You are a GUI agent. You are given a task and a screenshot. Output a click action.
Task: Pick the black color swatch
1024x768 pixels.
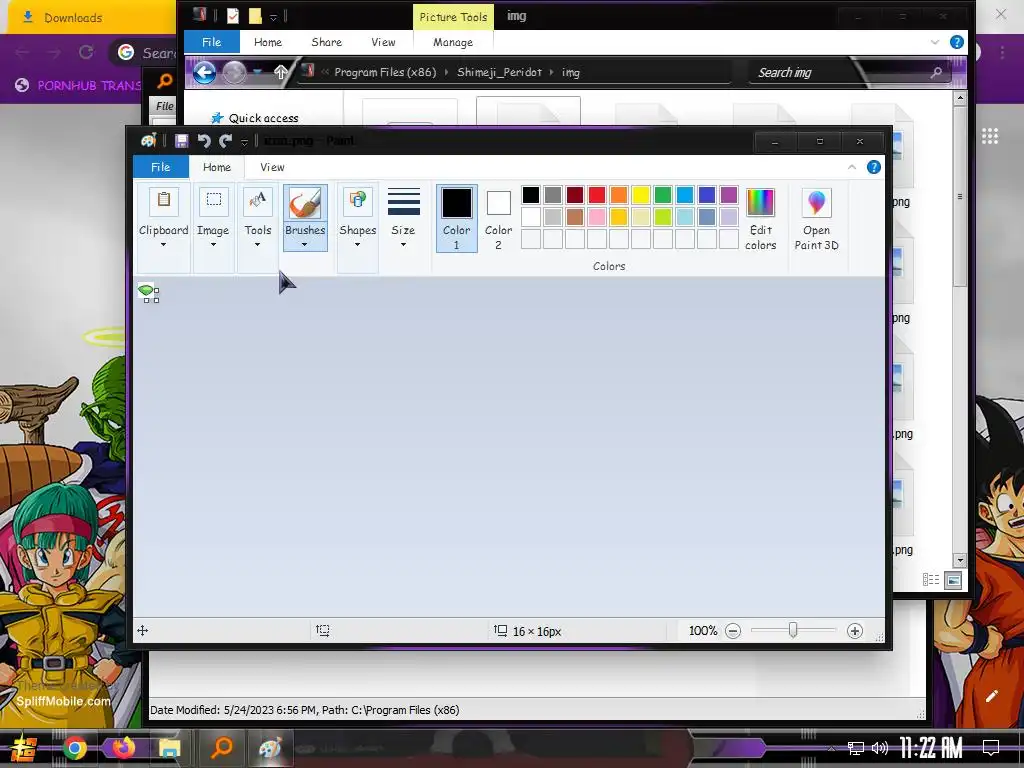coord(531,195)
